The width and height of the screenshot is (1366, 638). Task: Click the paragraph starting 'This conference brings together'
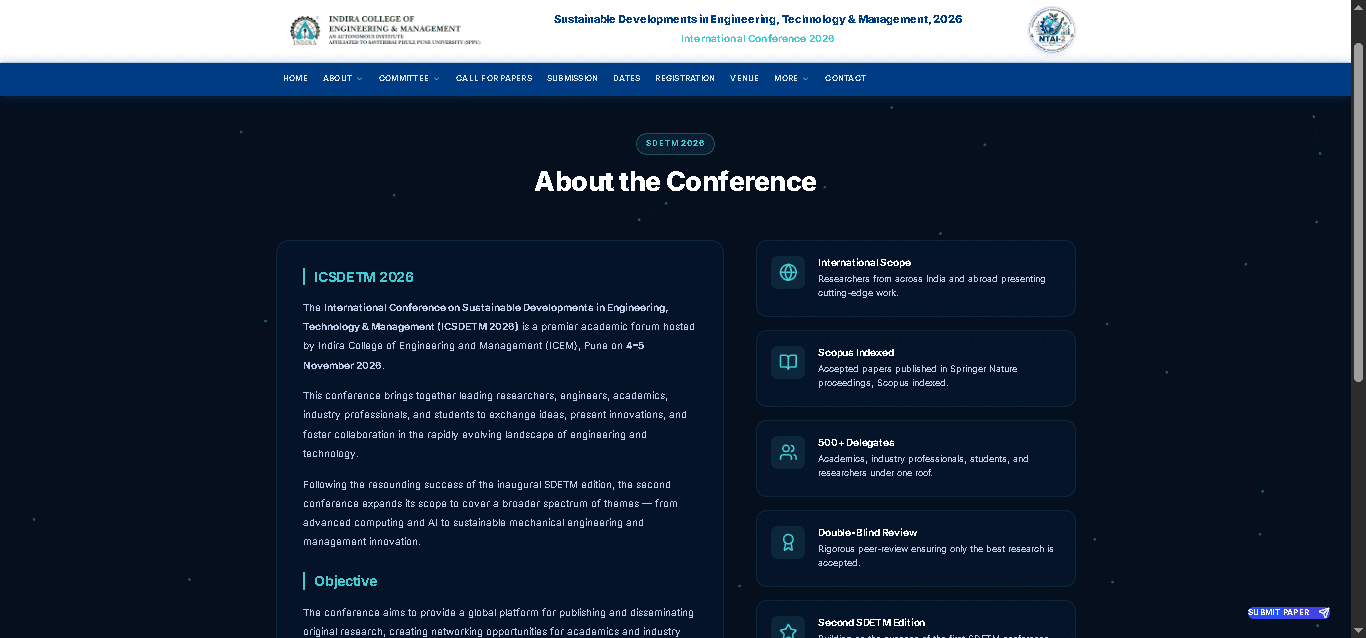pyautogui.click(x=495, y=425)
